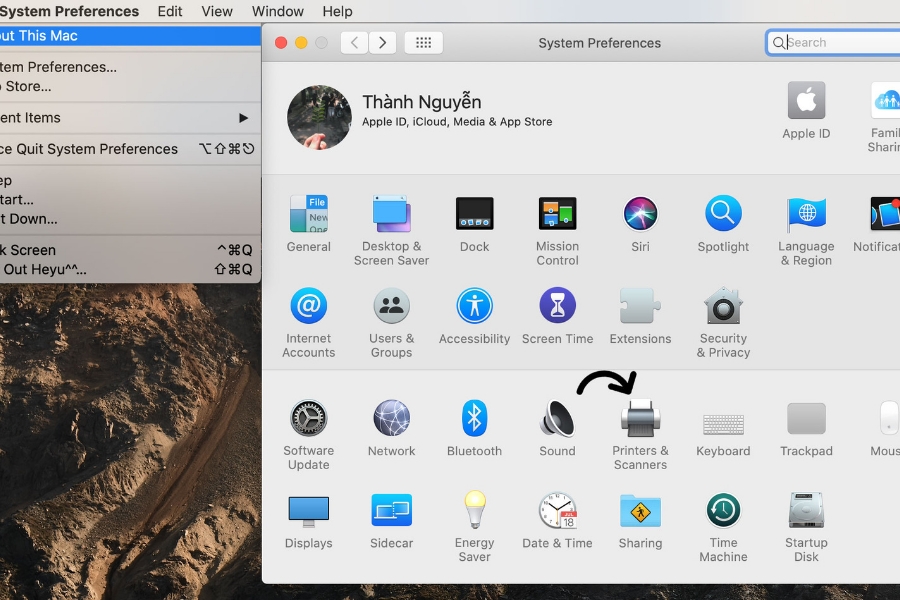This screenshot has width=900, height=600.
Task: Open Sound settings
Action: point(557,420)
